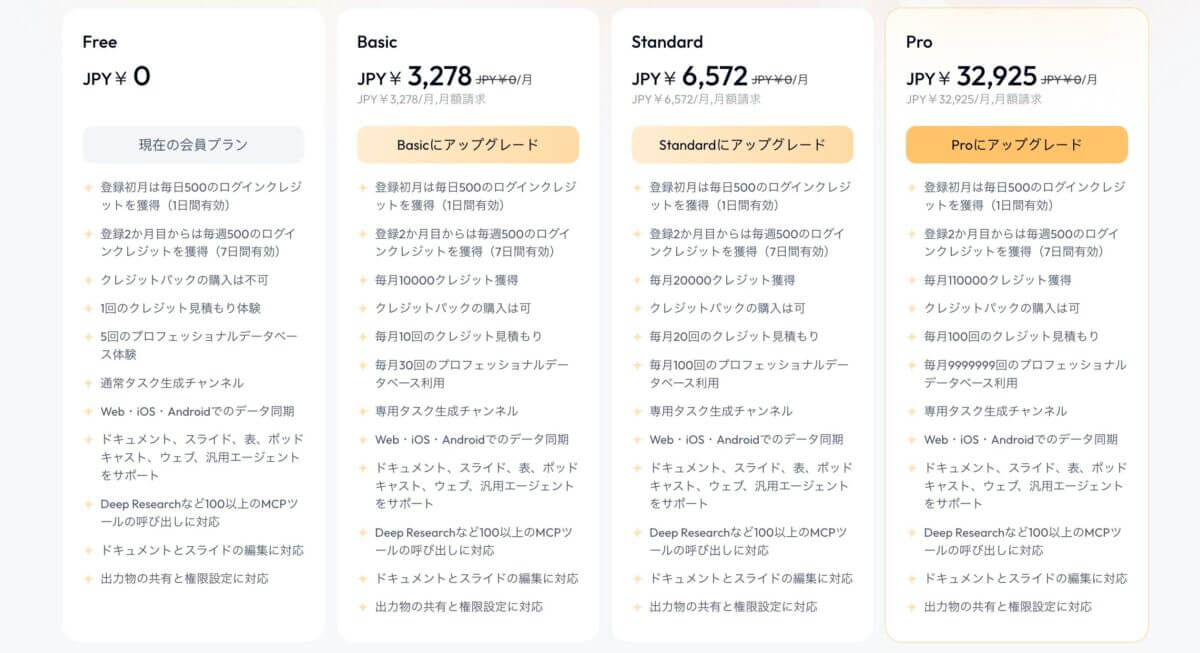The height and width of the screenshot is (653, 1200).
Task: Click sparkle icon beside Standard 毎月20000クレジット獲得
Action: 638,280
